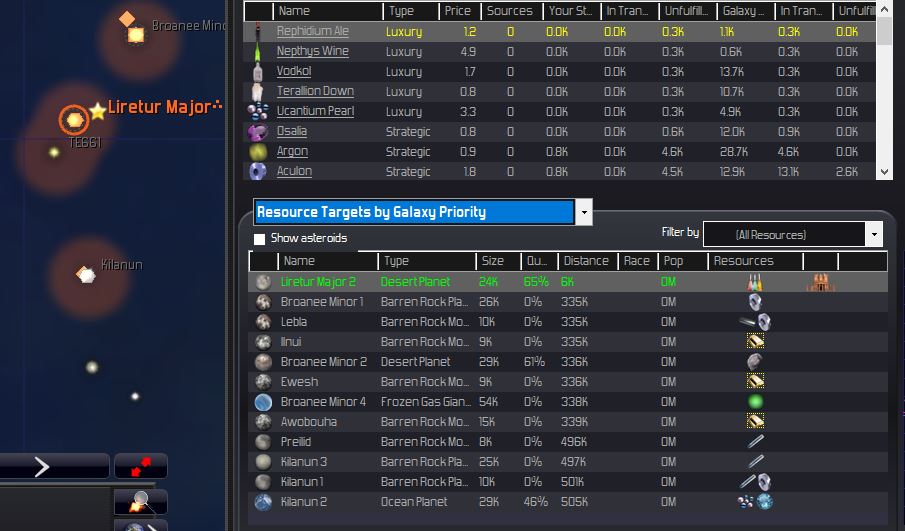Click the Vodkol resource icon
905x531 pixels.
[258, 72]
